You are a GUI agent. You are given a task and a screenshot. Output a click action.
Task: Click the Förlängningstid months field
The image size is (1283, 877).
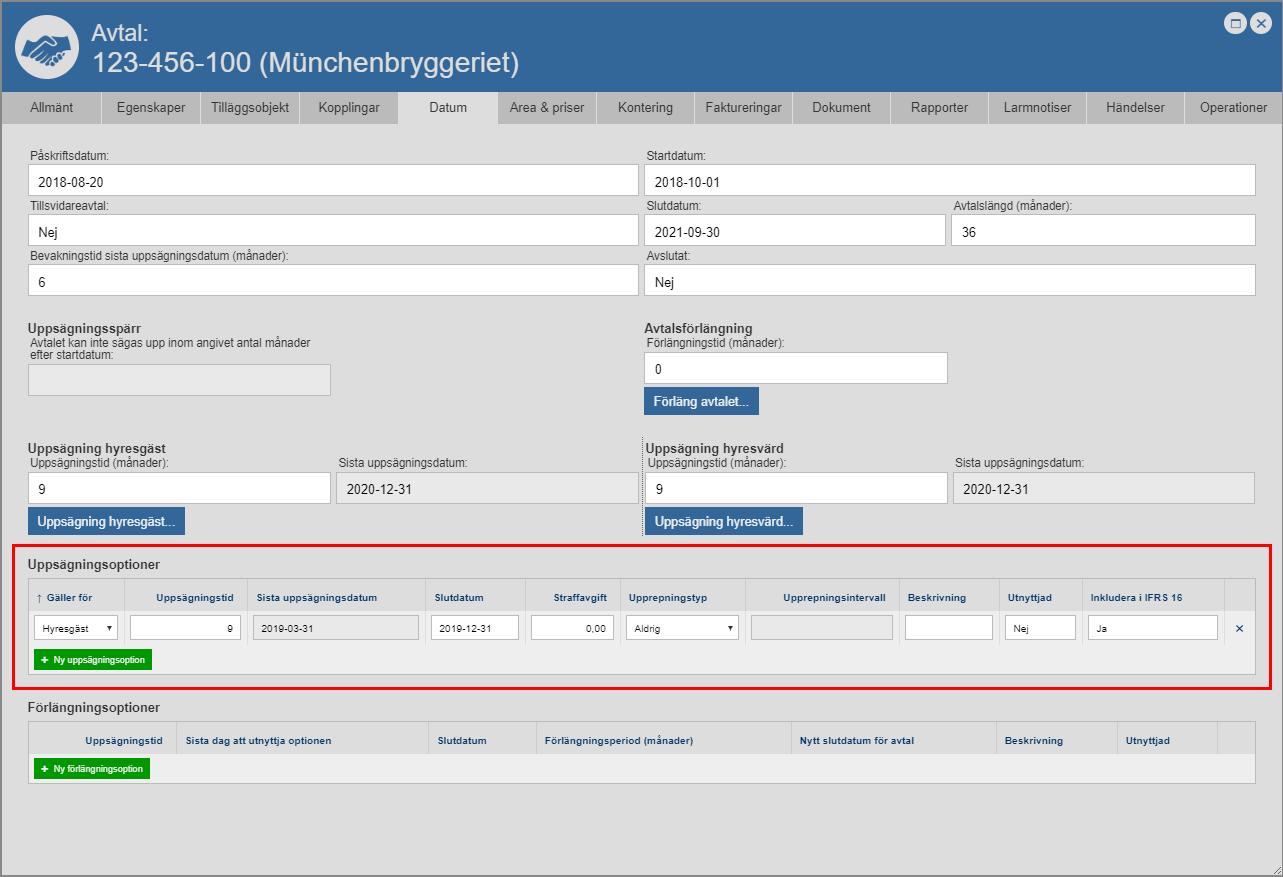click(x=795, y=368)
